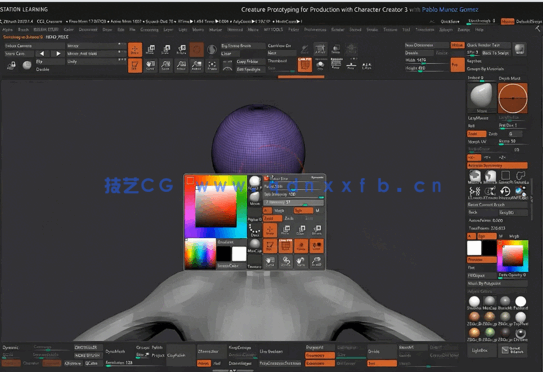This screenshot has width=543, height=372.
Task: Open the Color menu
Action: coord(69,30)
